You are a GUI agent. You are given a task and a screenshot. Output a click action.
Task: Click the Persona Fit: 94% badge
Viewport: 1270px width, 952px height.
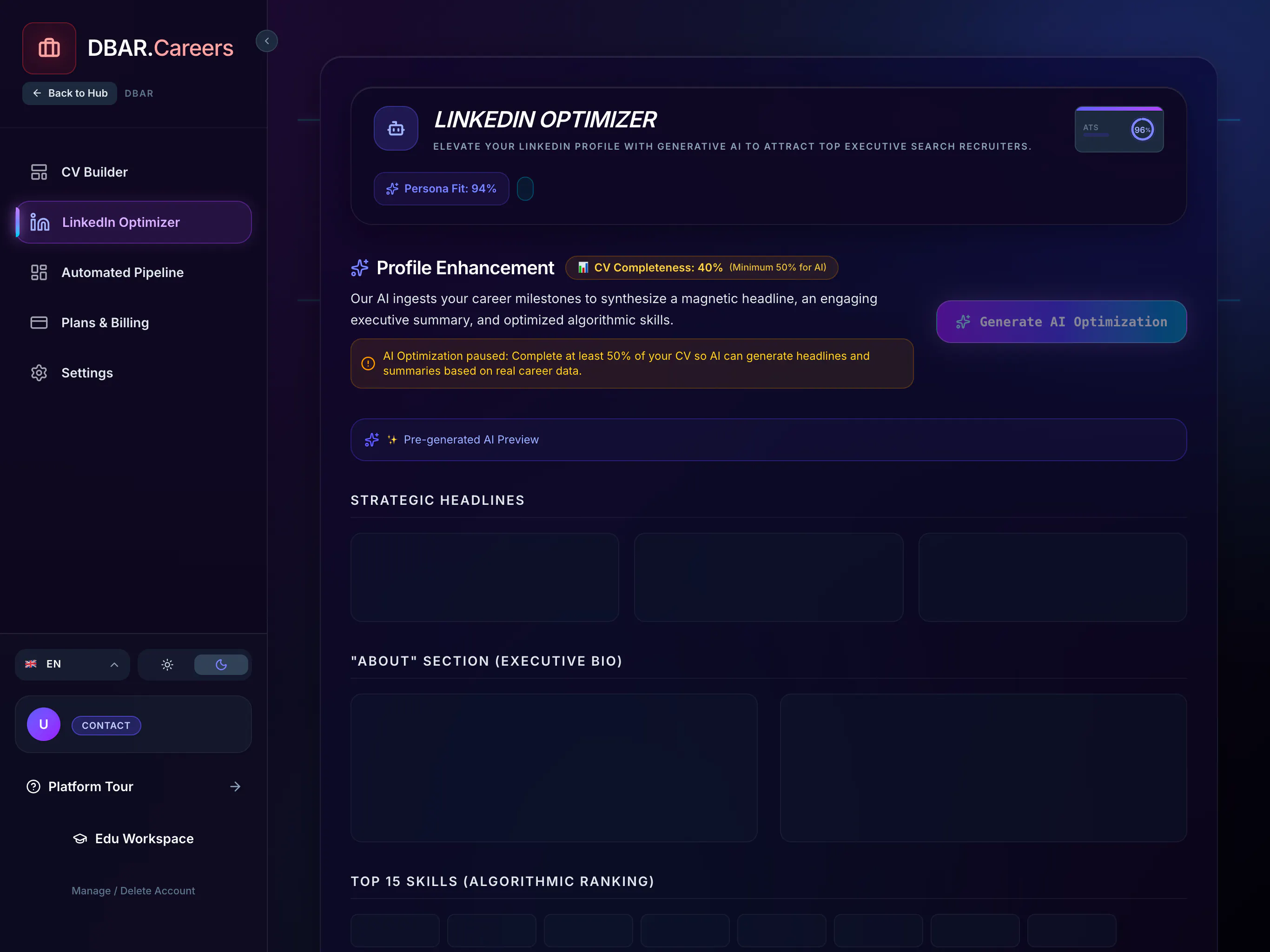441,188
